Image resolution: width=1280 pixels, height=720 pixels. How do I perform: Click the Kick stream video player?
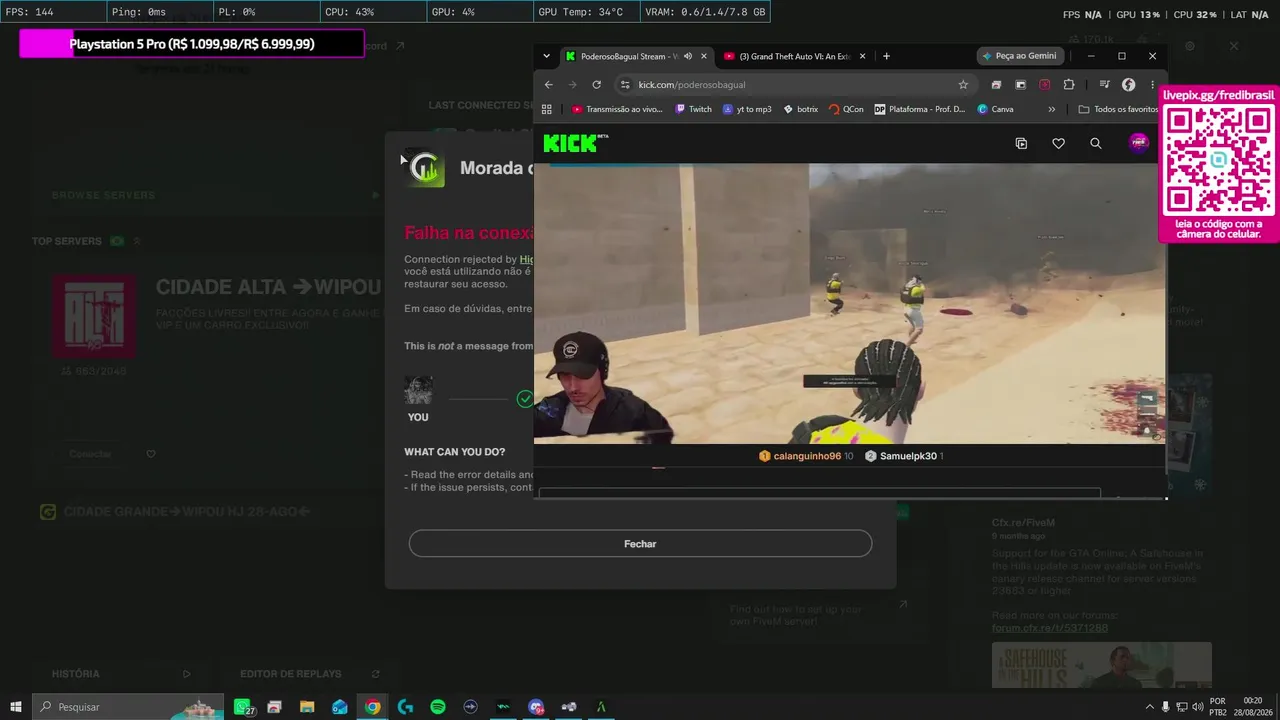coord(850,303)
